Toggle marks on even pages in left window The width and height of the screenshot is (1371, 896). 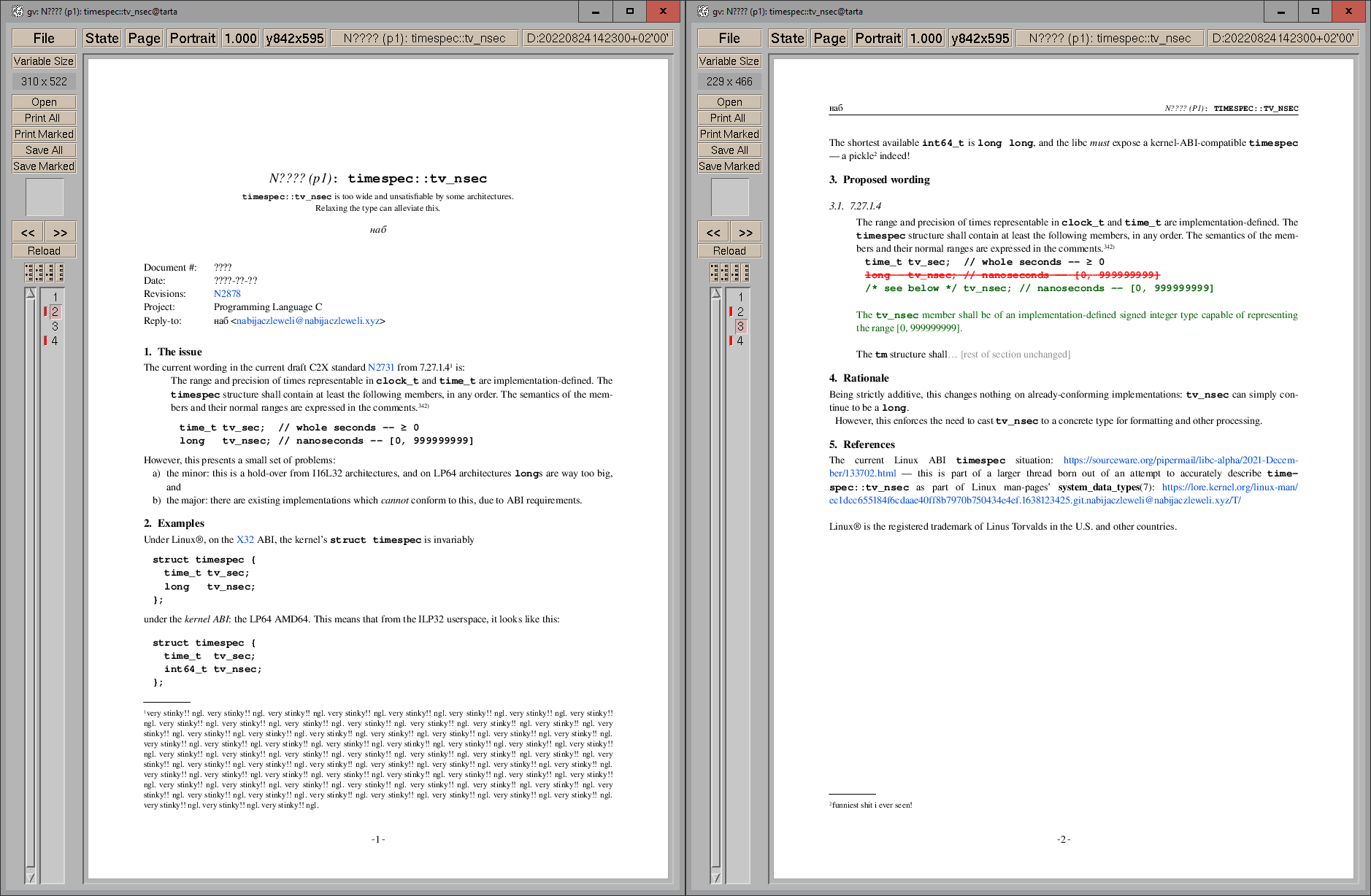39,273
